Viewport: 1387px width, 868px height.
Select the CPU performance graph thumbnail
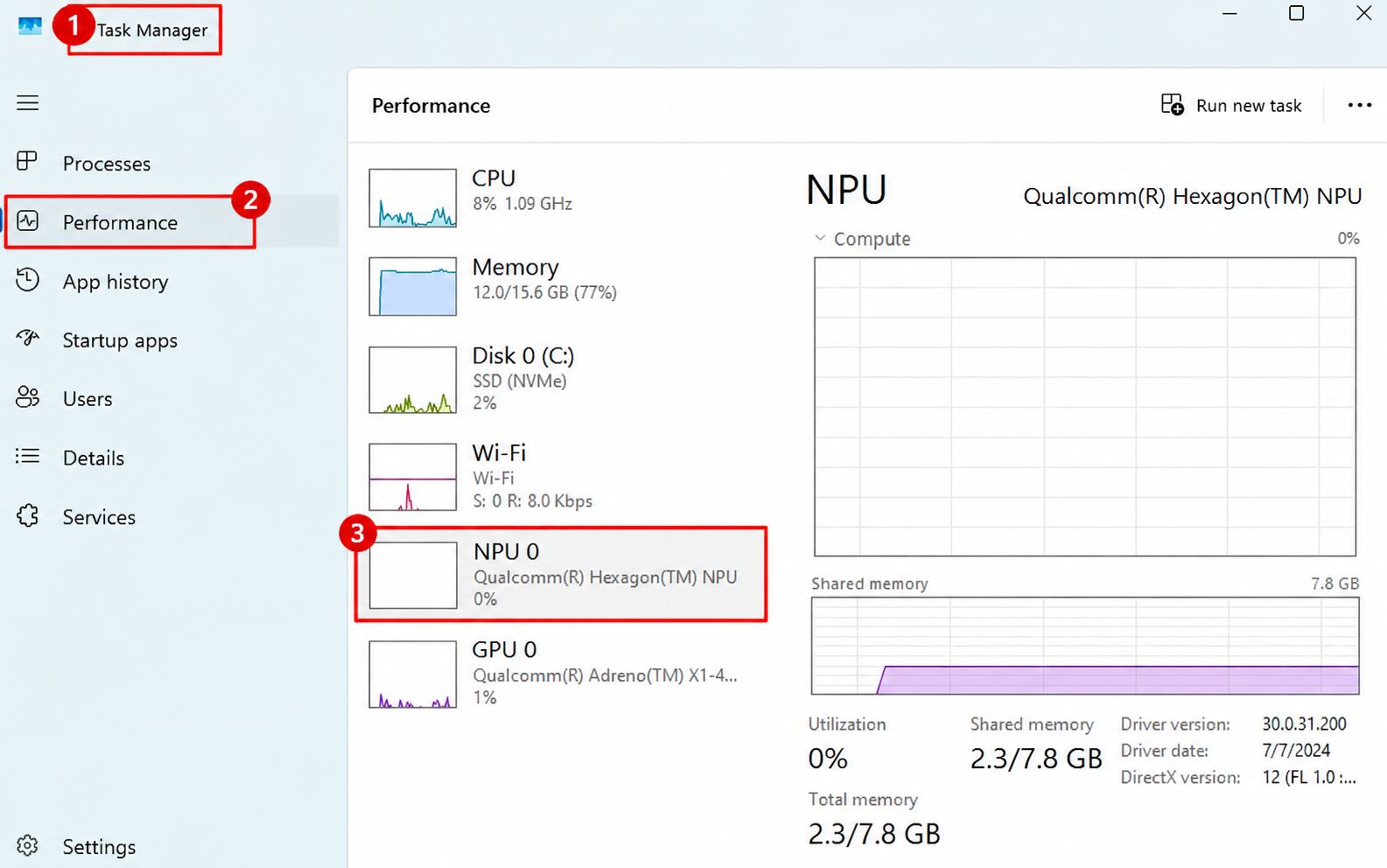coord(413,198)
